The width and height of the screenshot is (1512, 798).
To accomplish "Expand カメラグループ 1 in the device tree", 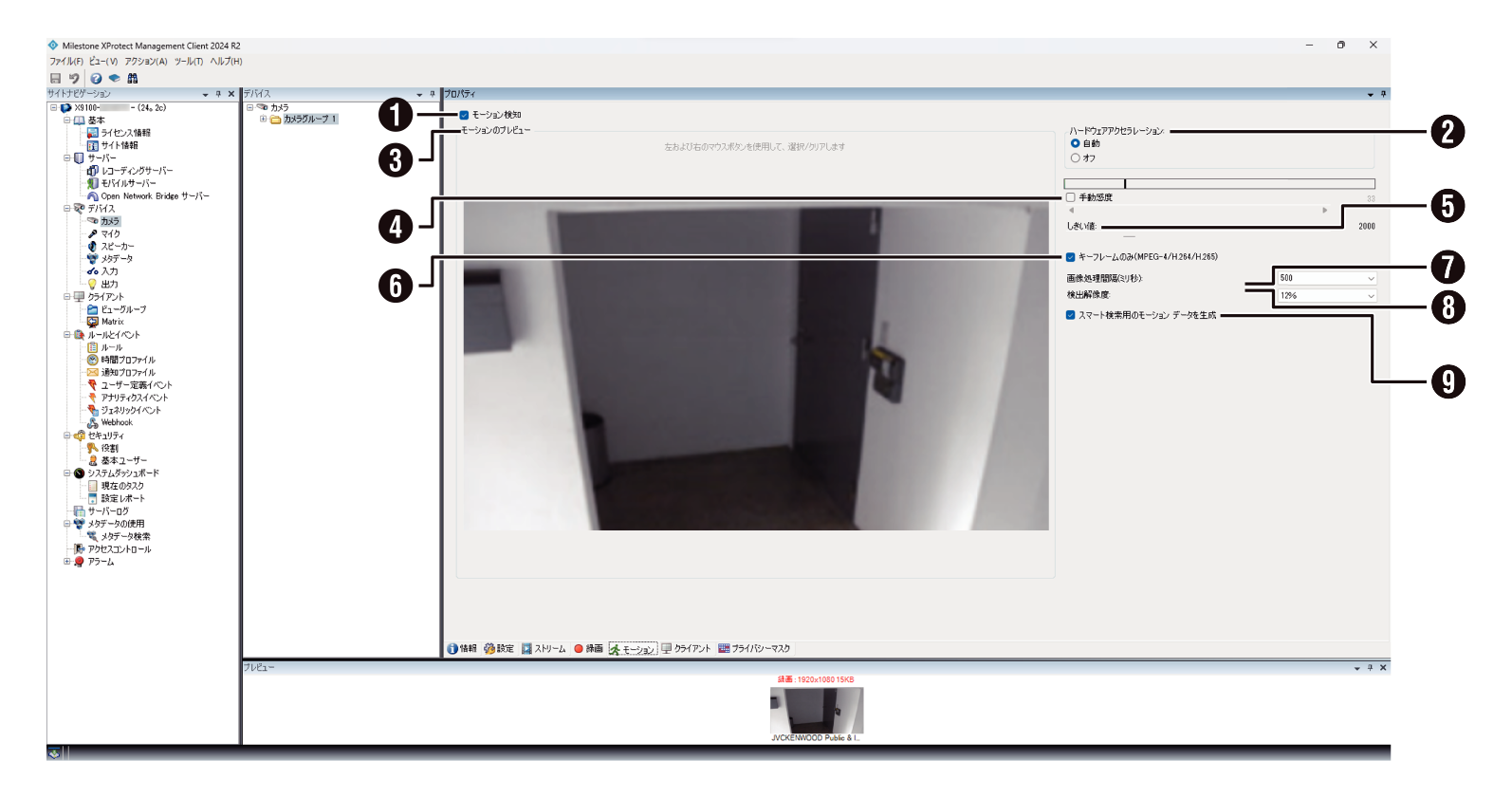I will [x=263, y=120].
